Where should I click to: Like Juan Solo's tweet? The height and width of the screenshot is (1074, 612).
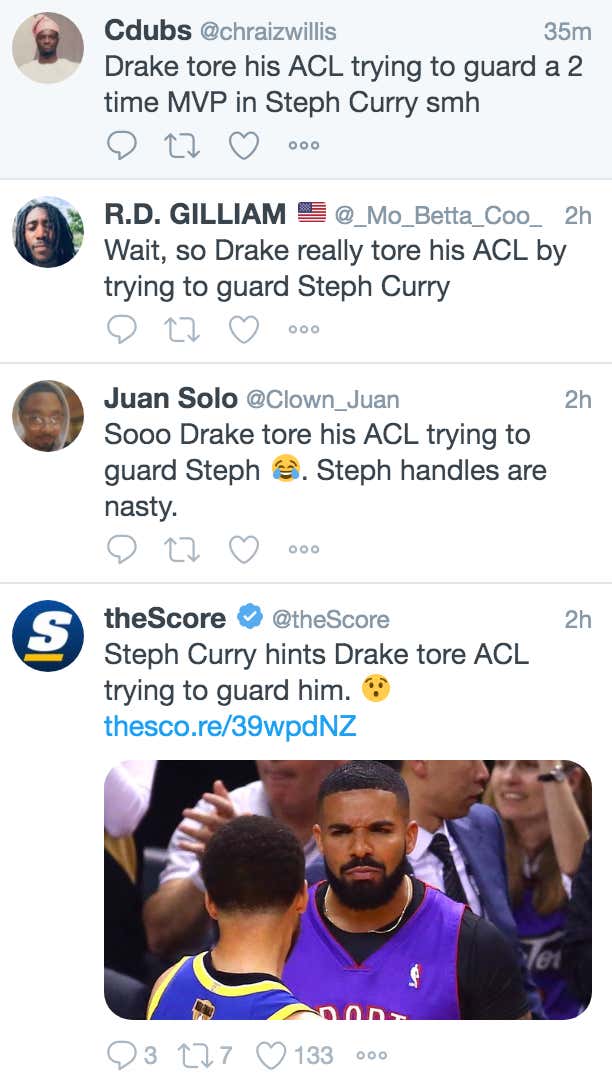(x=243, y=549)
